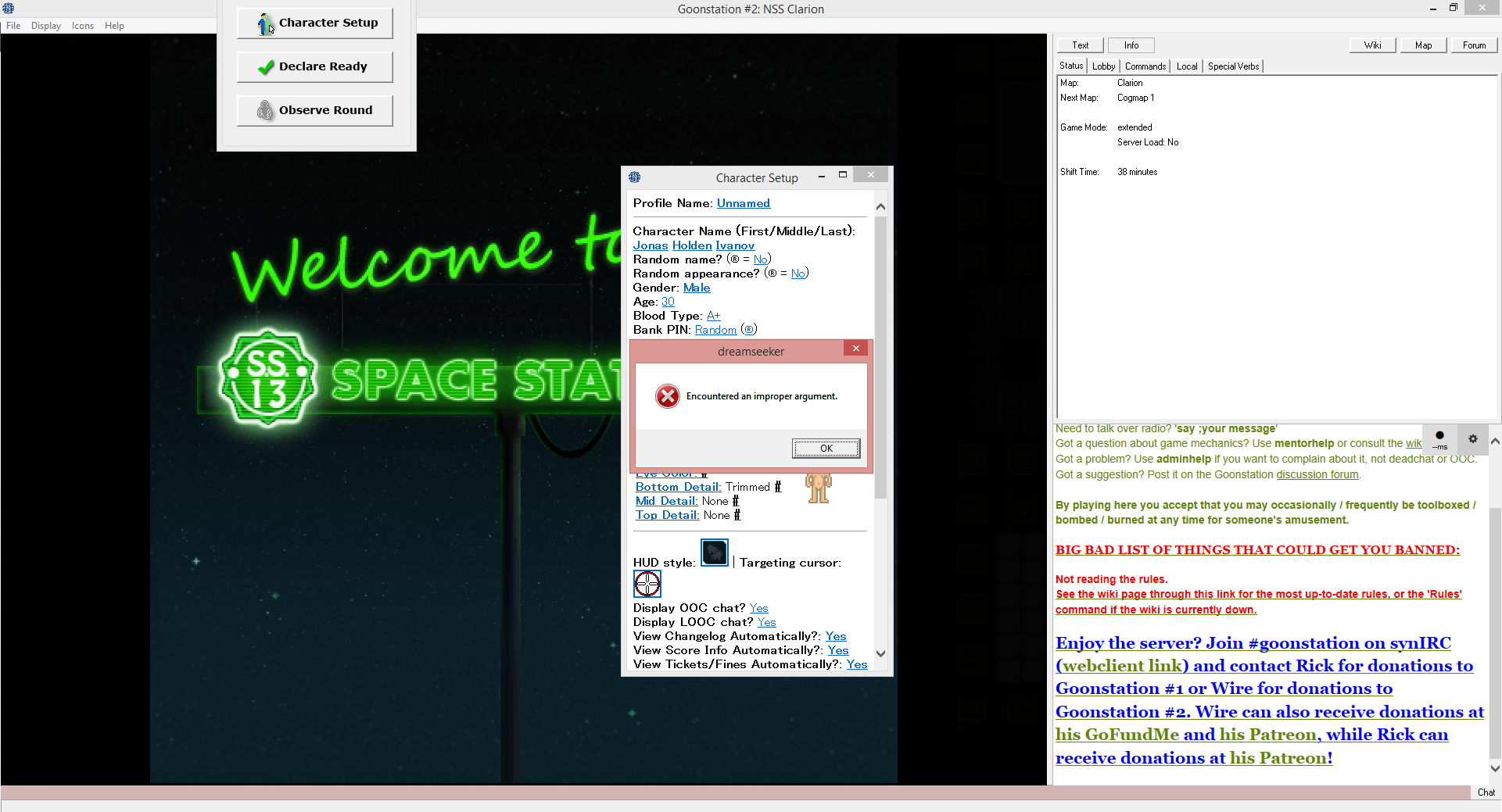Open the Display menu

point(45,26)
